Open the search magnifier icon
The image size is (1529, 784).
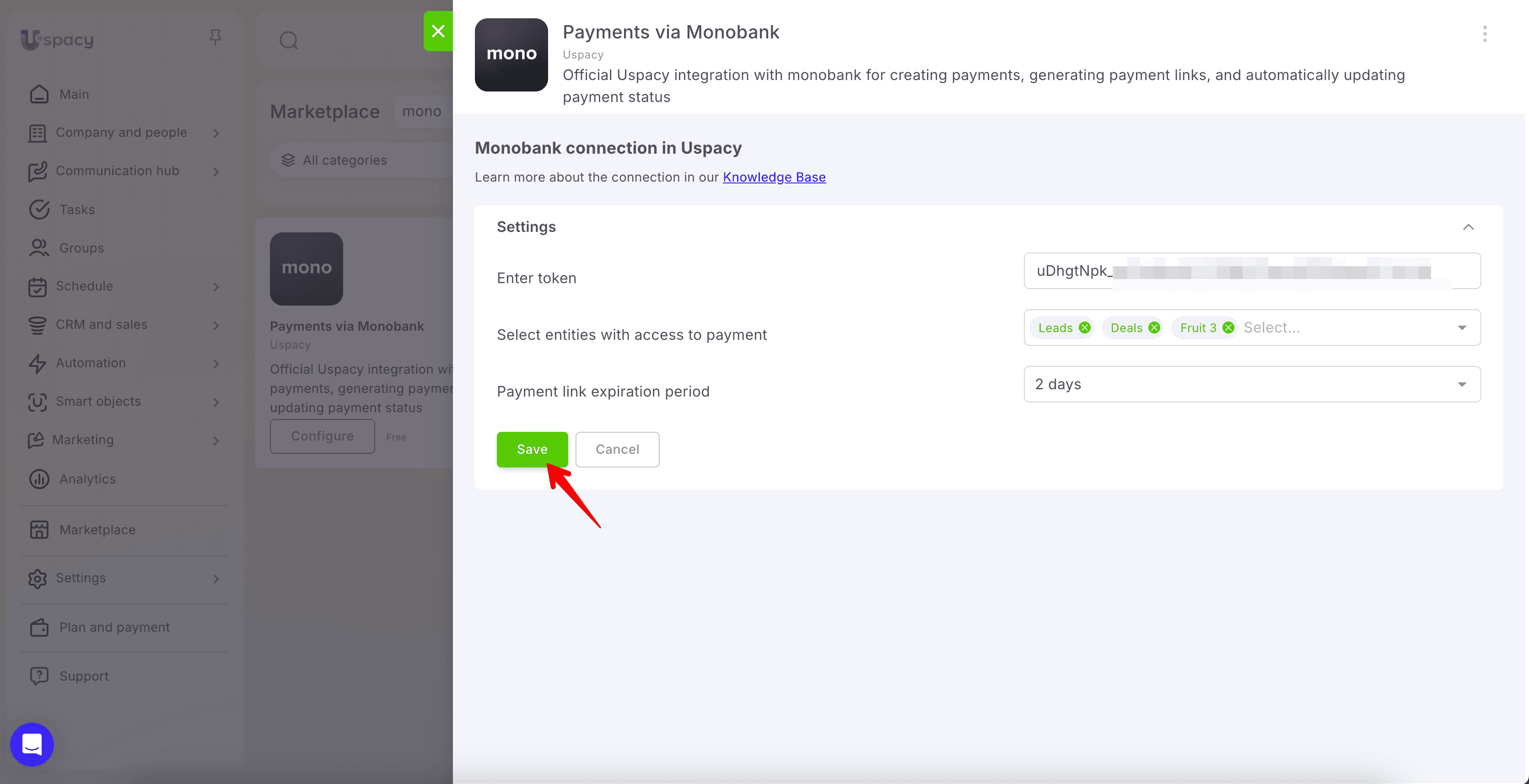289,40
